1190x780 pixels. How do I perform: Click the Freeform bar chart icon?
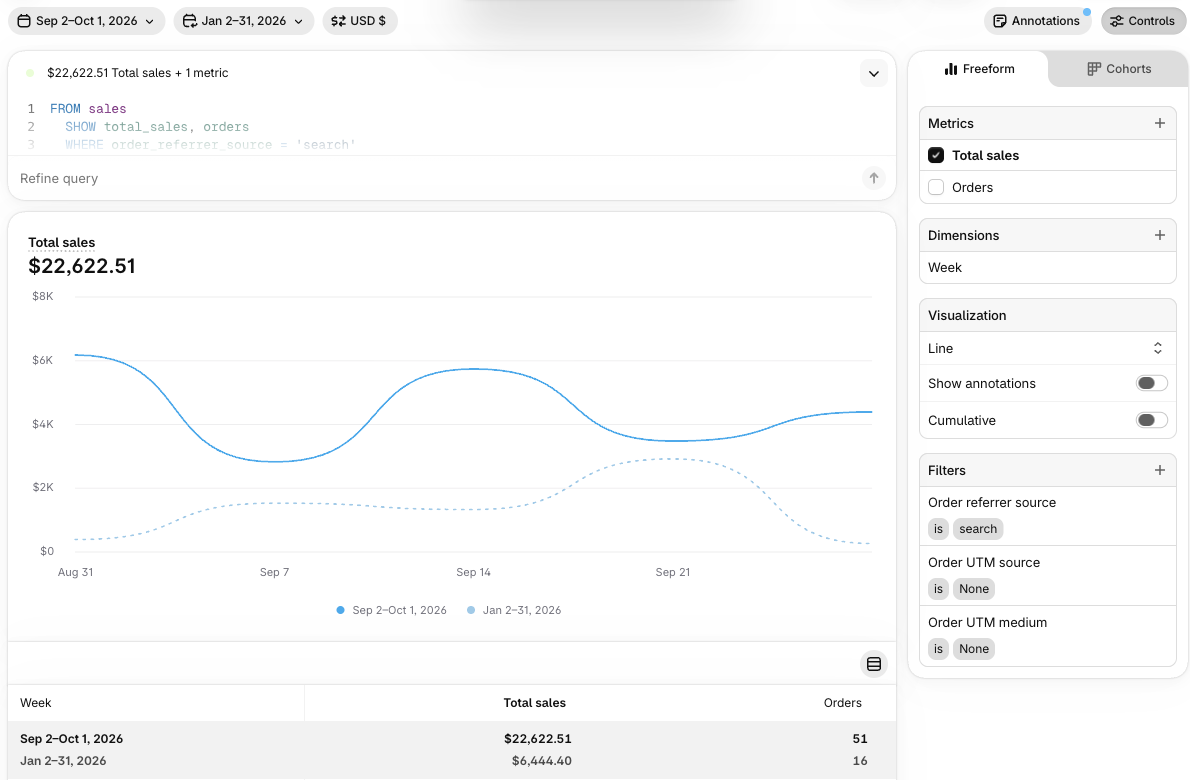(951, 69)
